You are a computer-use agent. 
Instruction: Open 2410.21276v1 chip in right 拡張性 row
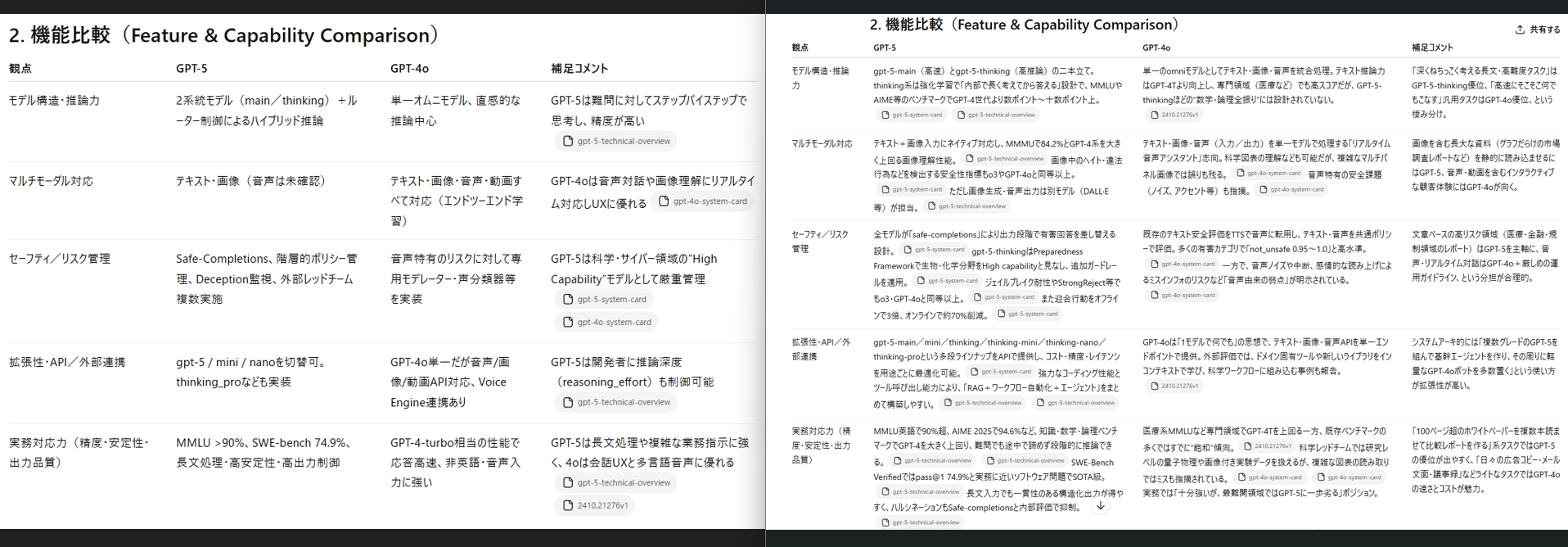(x=1174, y=387)
